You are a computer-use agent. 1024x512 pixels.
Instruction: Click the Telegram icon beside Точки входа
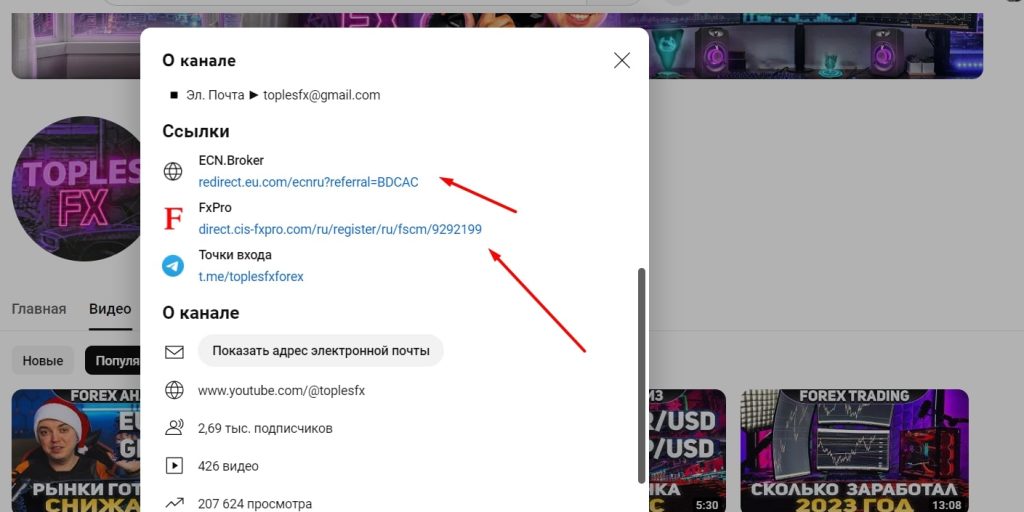[x=173, y=266]
